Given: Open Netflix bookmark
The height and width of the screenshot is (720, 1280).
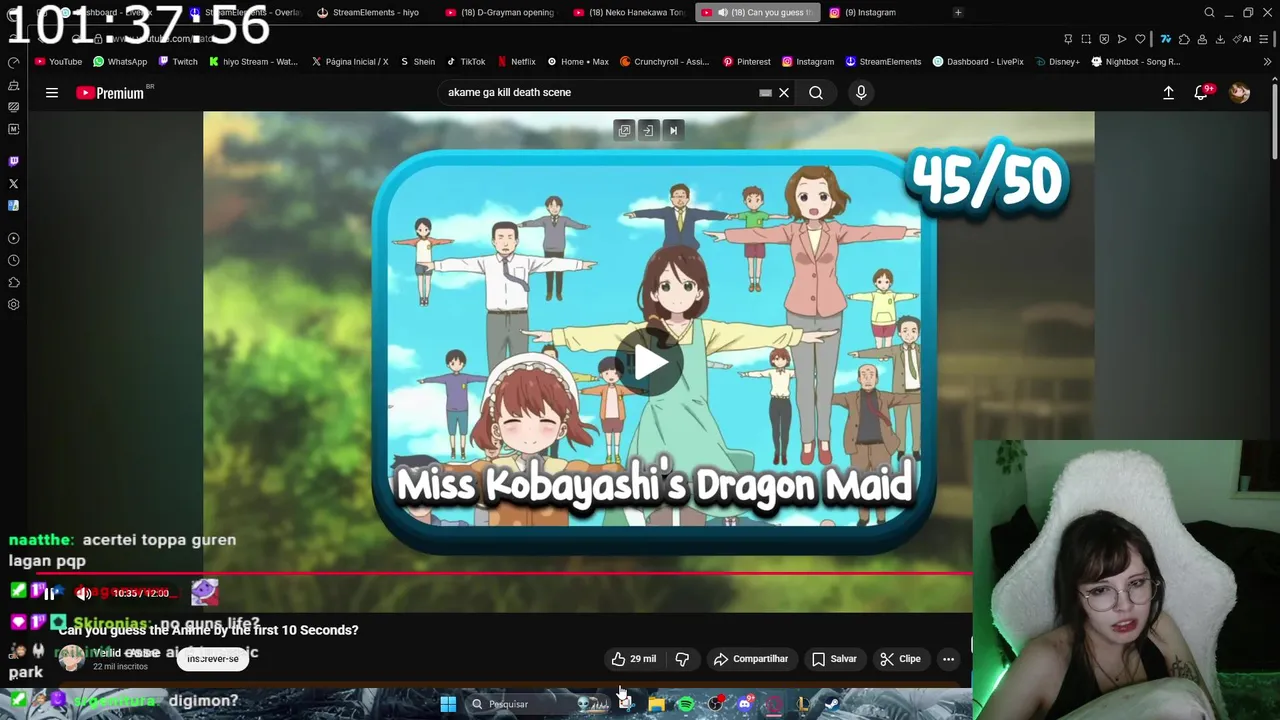Looking at the screenshot, I should [x=516, y=62].
